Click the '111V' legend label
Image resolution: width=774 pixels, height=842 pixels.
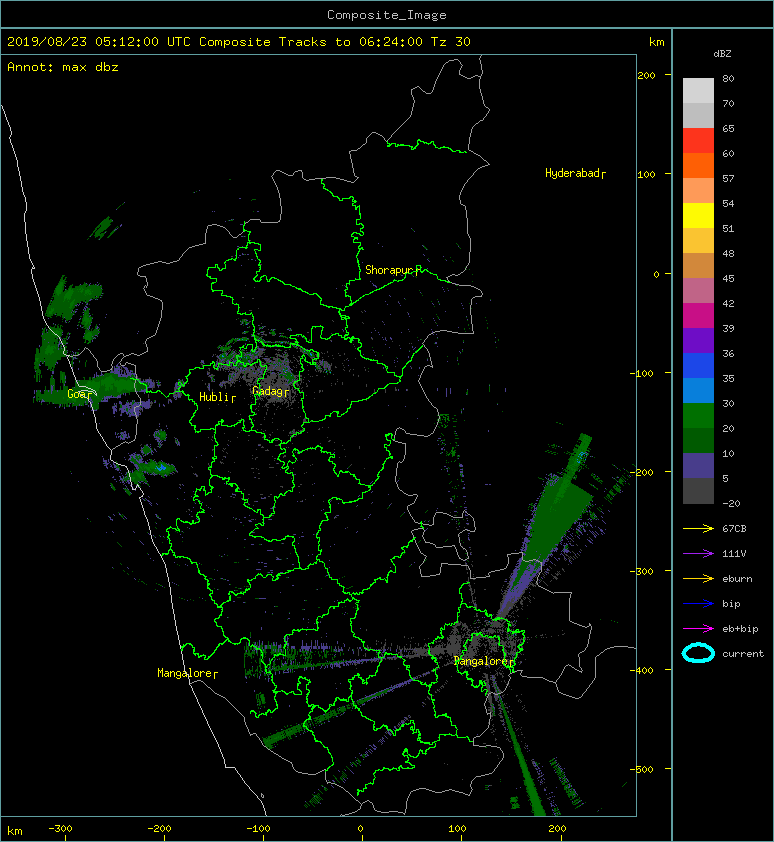pos(734,554)
